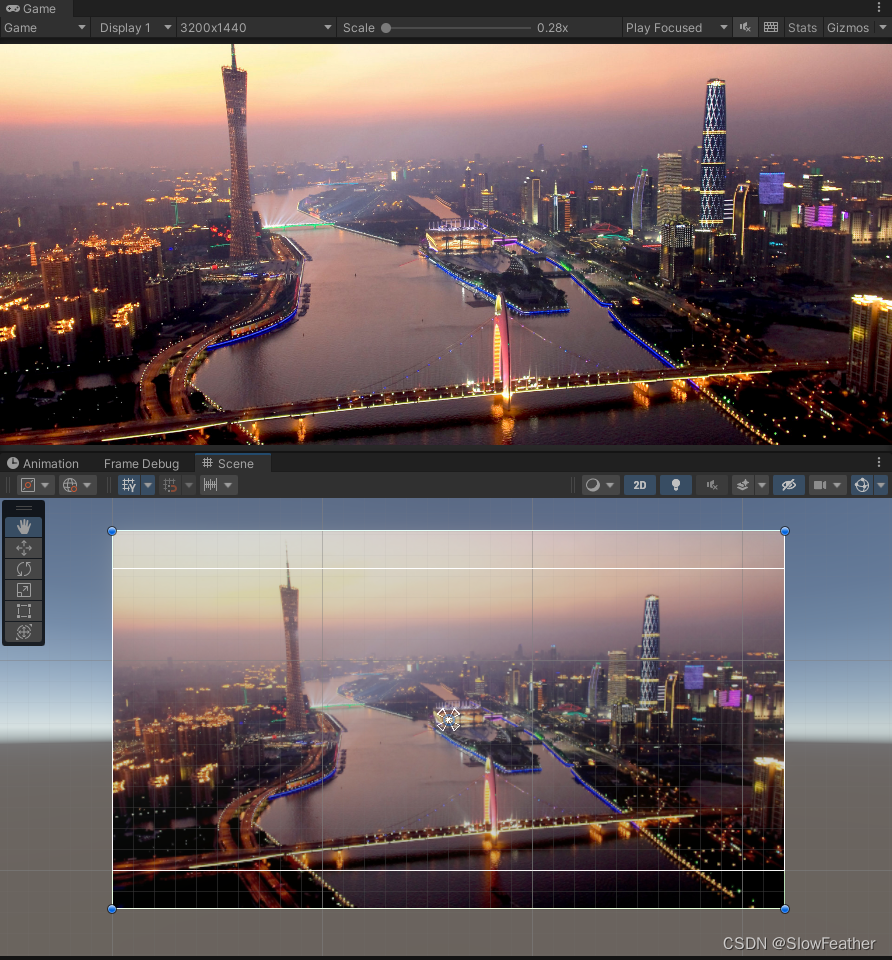Toggle 2D scene view mode

[x=639, y=485]
